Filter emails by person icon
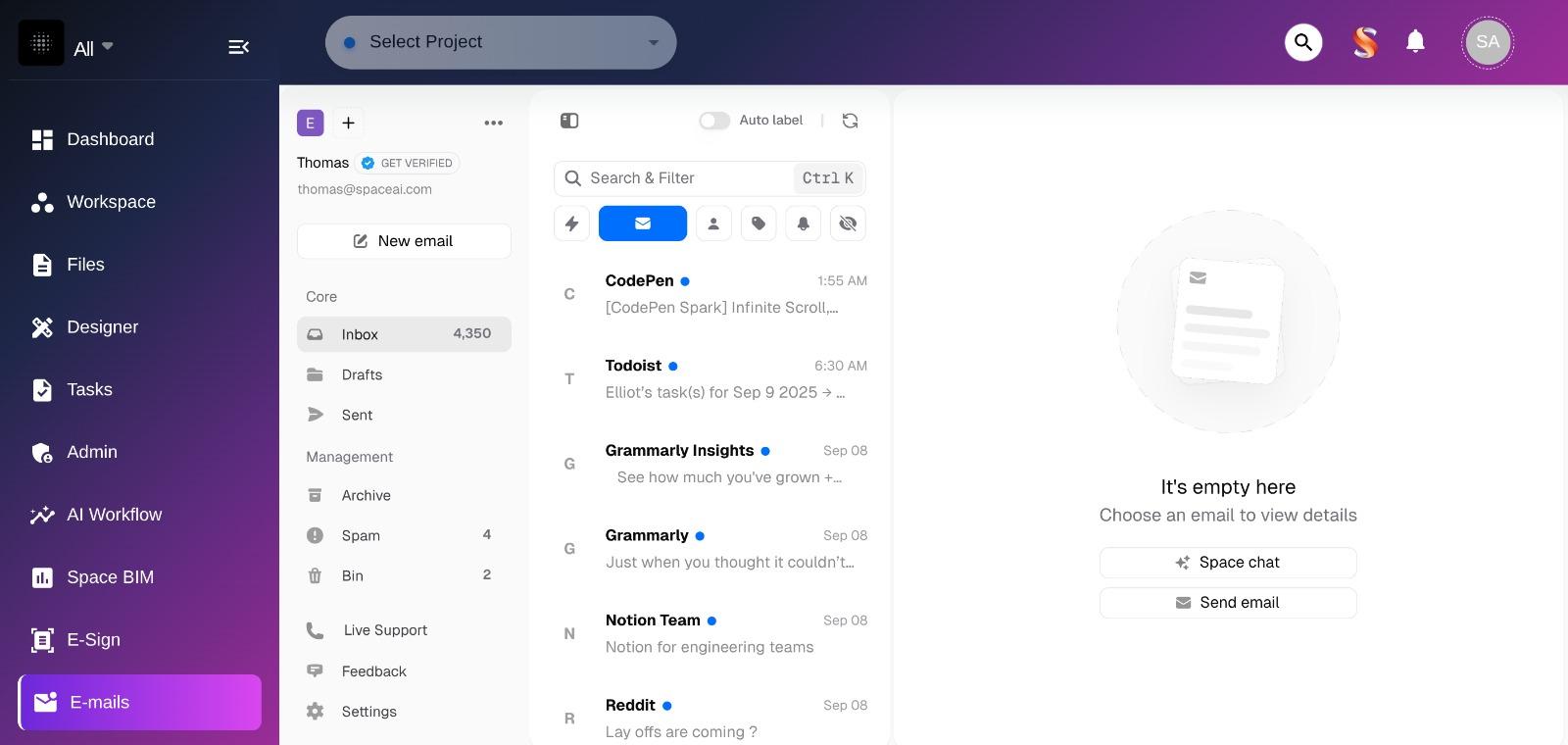 (x=713, y=223)
